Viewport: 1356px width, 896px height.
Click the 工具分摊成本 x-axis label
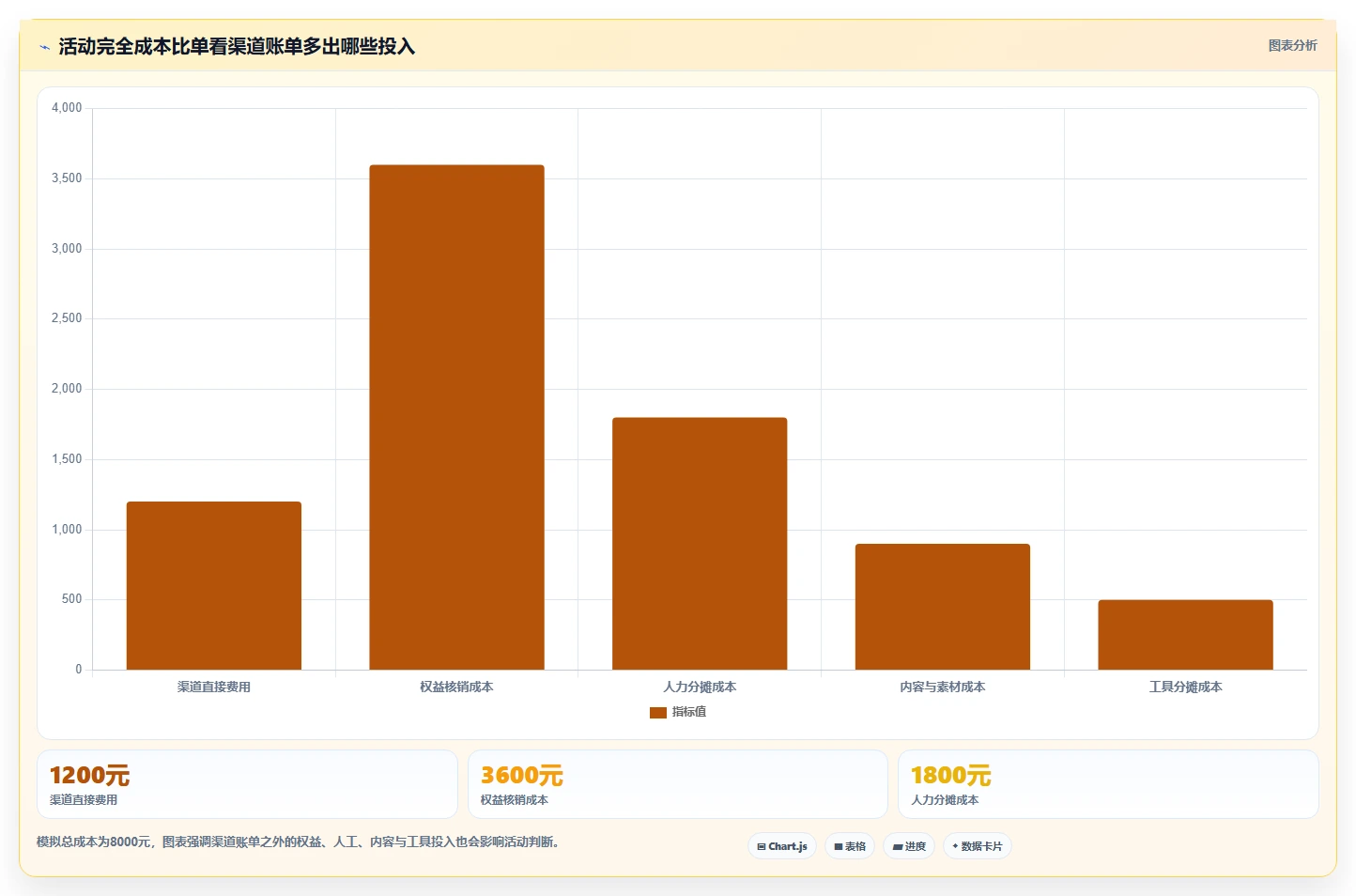click(x=1185, y=687)
